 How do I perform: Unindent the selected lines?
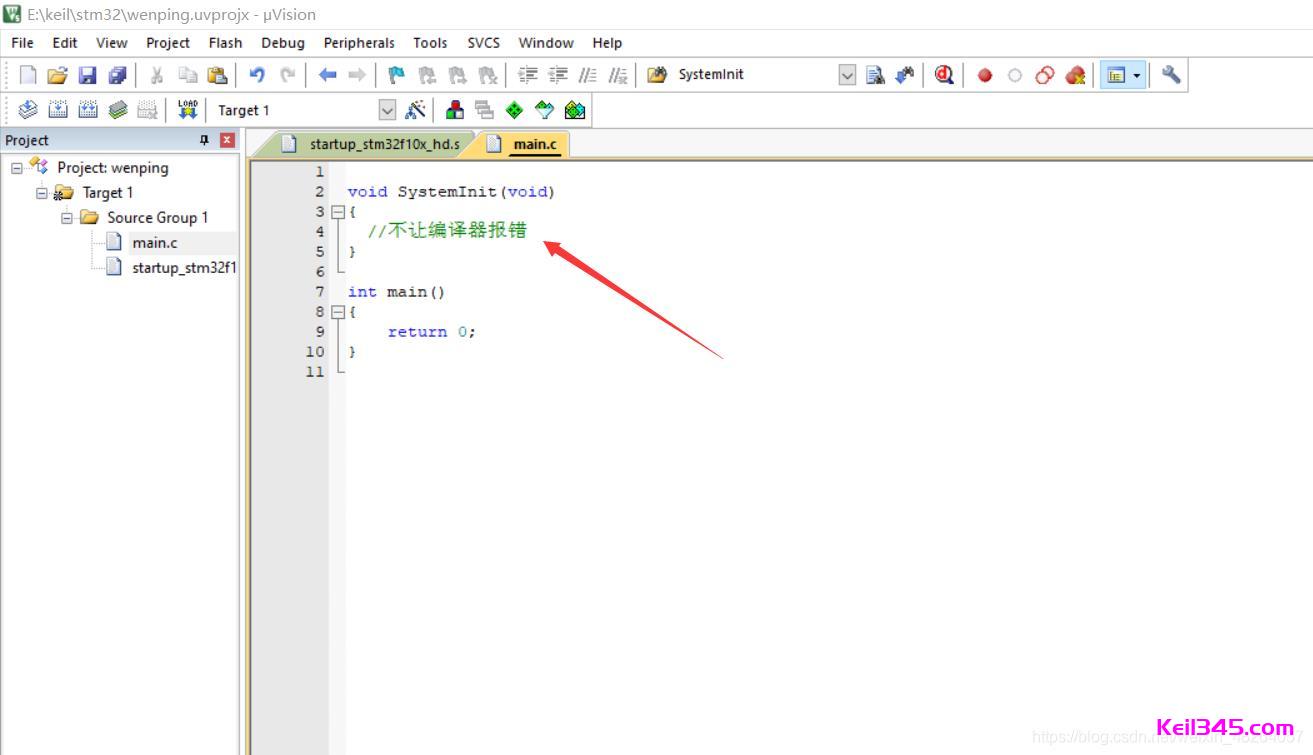point(558,75)
